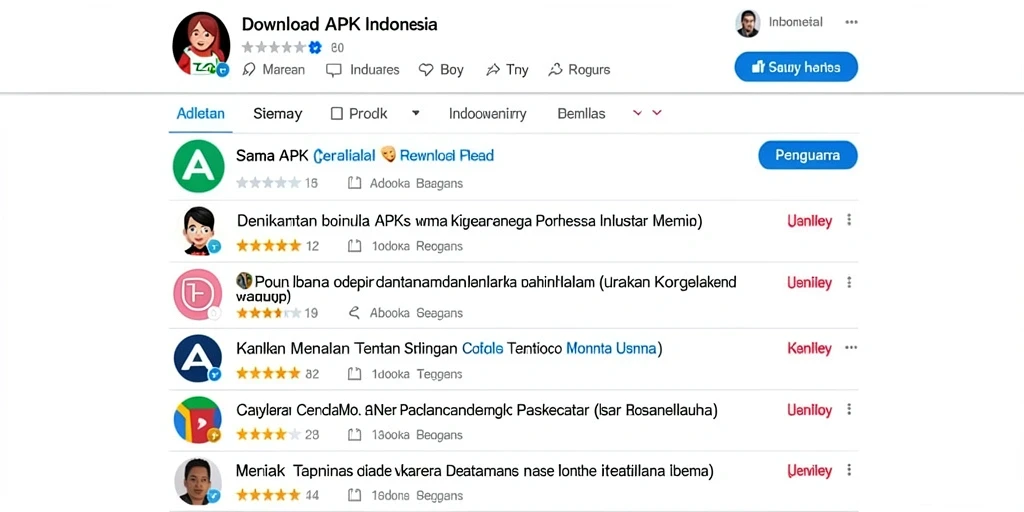Click the Tny share icon
This screenshot has height=512, width=1024.
[493, 70]
